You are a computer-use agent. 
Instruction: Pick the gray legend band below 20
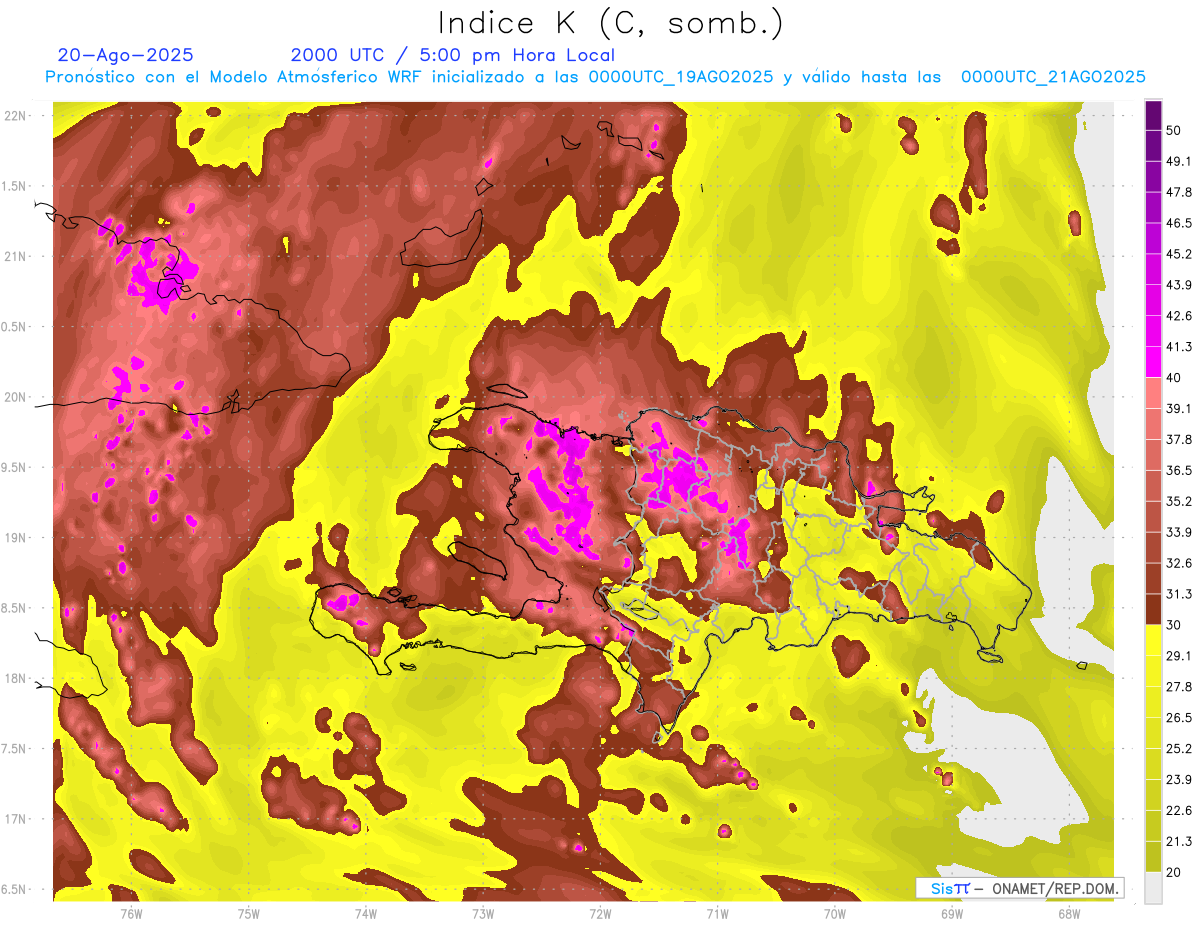[1153, 888]
